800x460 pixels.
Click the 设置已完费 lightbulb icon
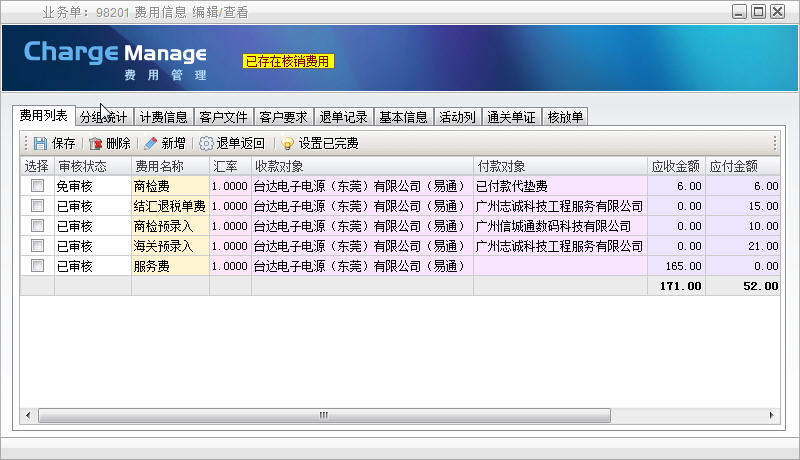pyautogui.click(x=288, y=143)
